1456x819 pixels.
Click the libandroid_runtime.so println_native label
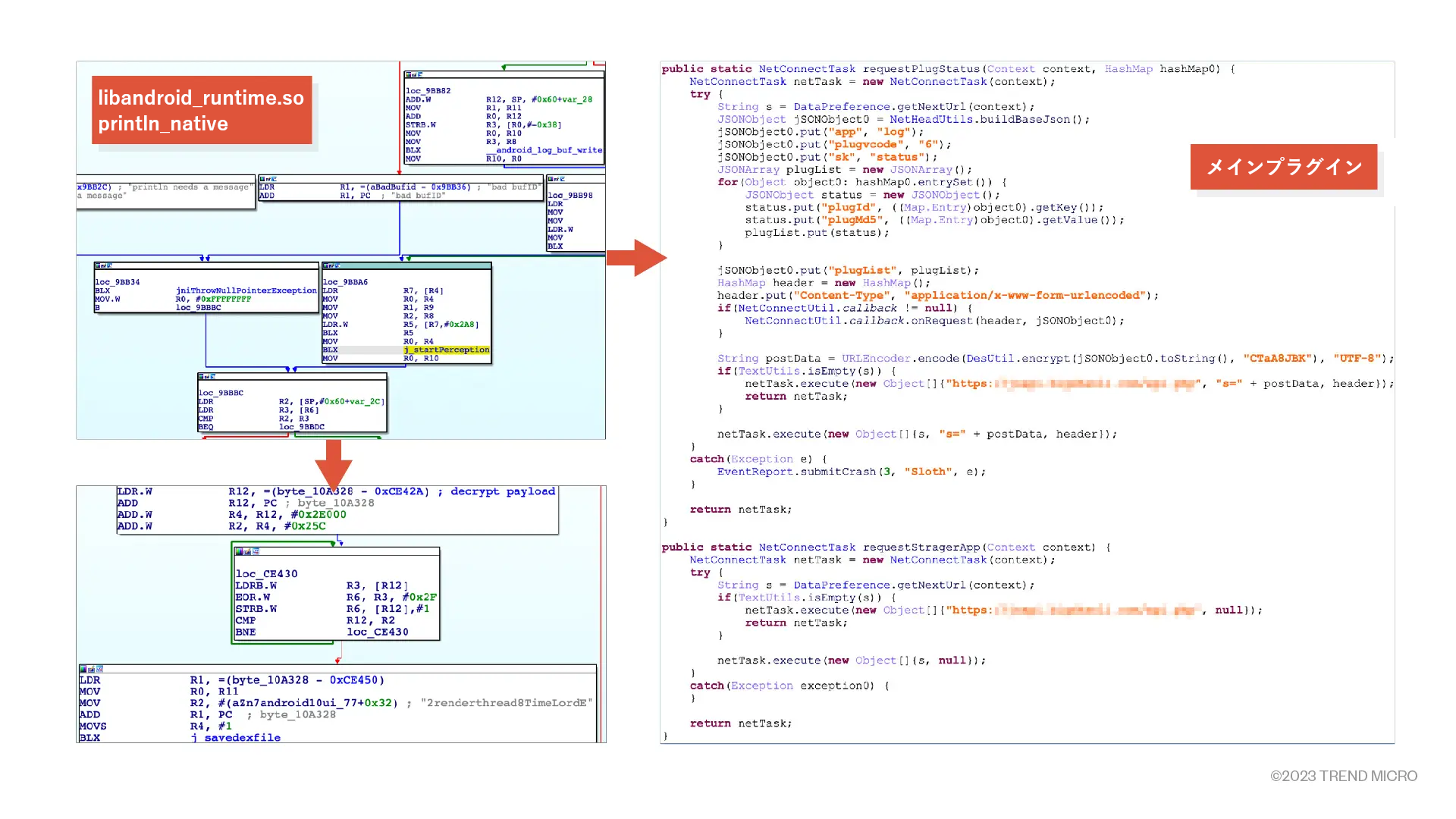pyautogui.click(x=201, y=111)
